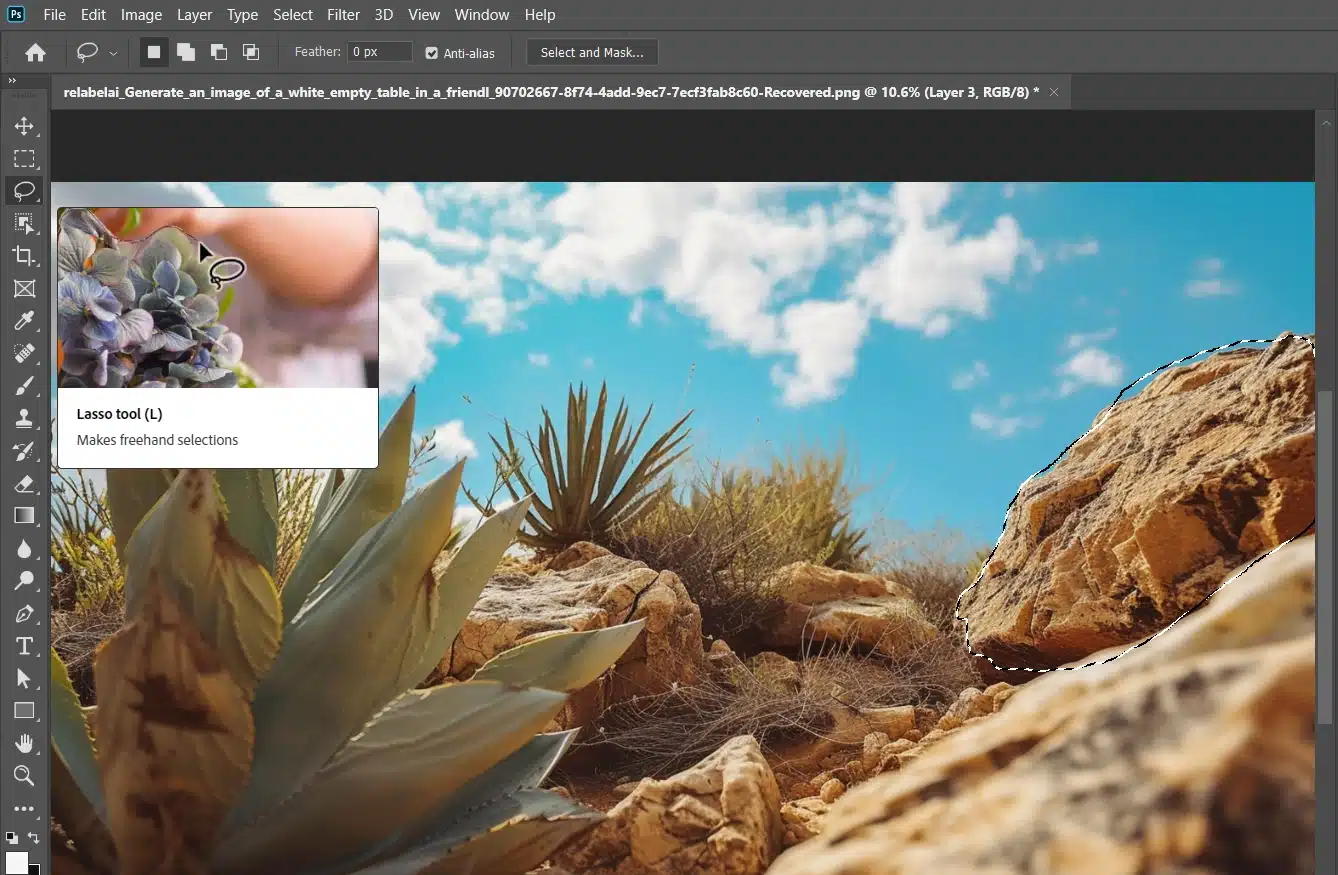Screen dimensions: 1338x875
Task: Open the Edit menu
Action: tap(93, 15)
